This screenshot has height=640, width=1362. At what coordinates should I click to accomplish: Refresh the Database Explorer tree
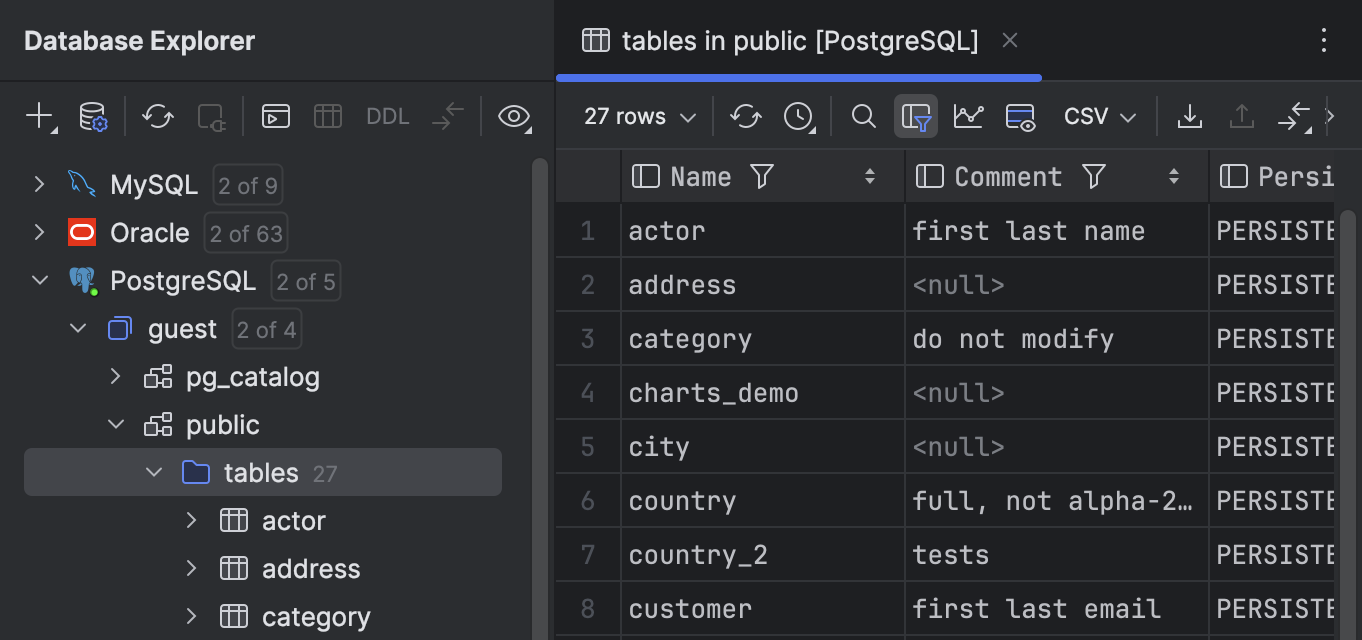click(x=158, y=116)
